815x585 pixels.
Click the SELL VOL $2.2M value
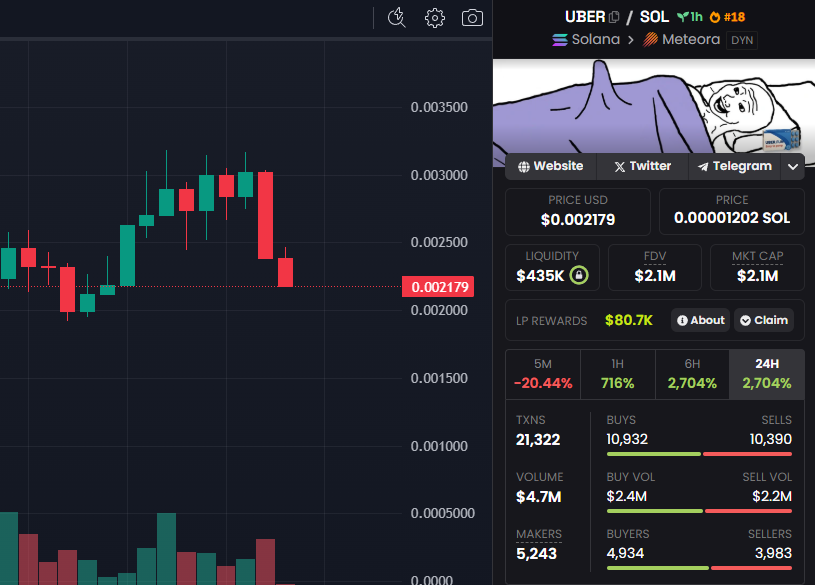tap(772, 497)
